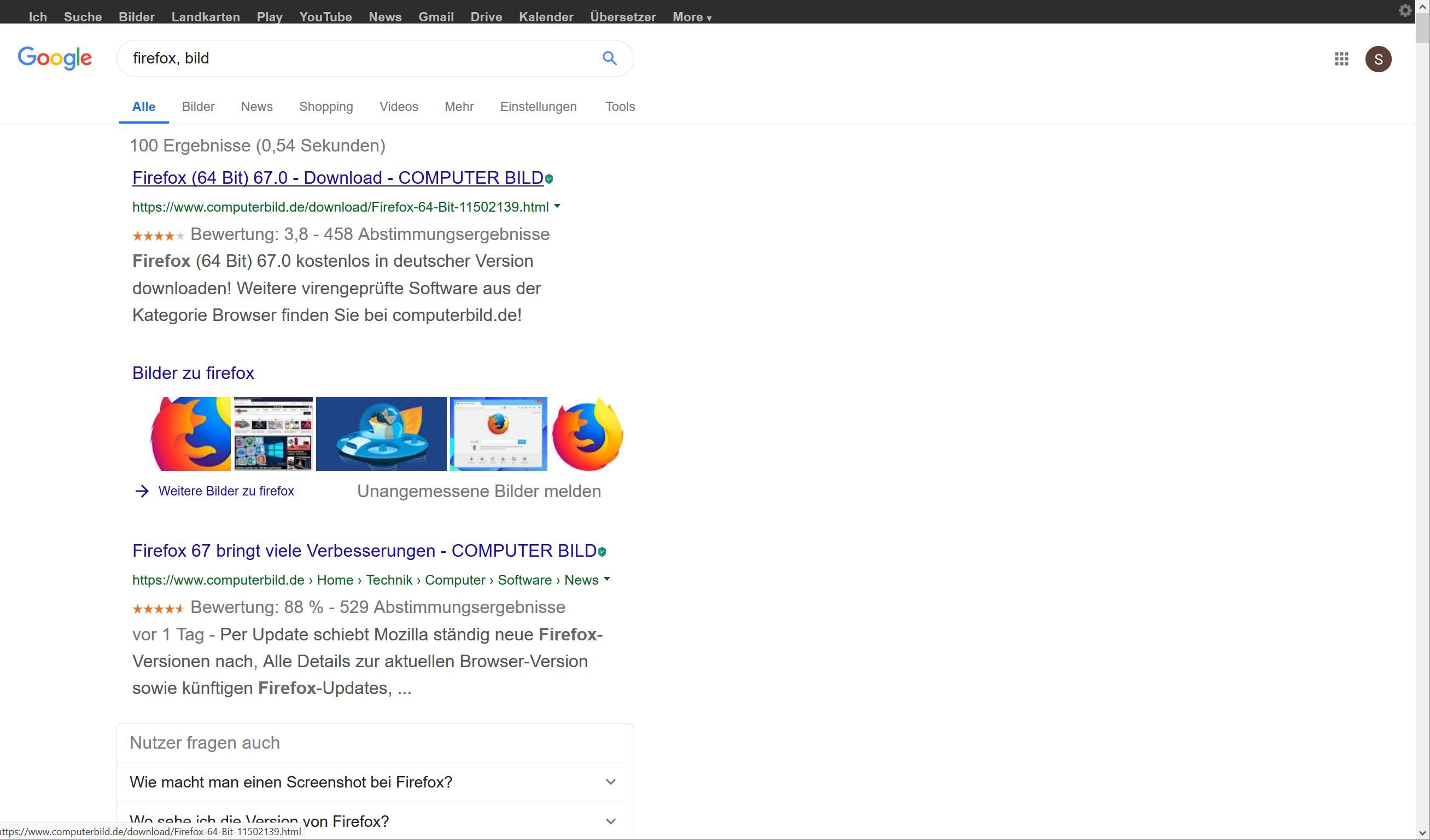
Task: Open dropdown arrow beside second result breadcrumb
Action: (x=606, y=580)
